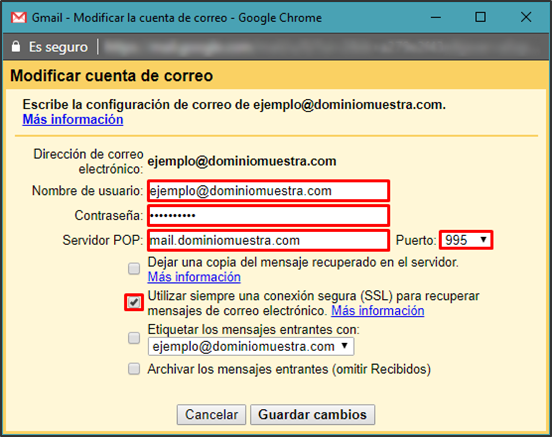Maximize the Chrome window
This screenshot has width=553, height=438.
pyautogui.click(x=480, y=17)
